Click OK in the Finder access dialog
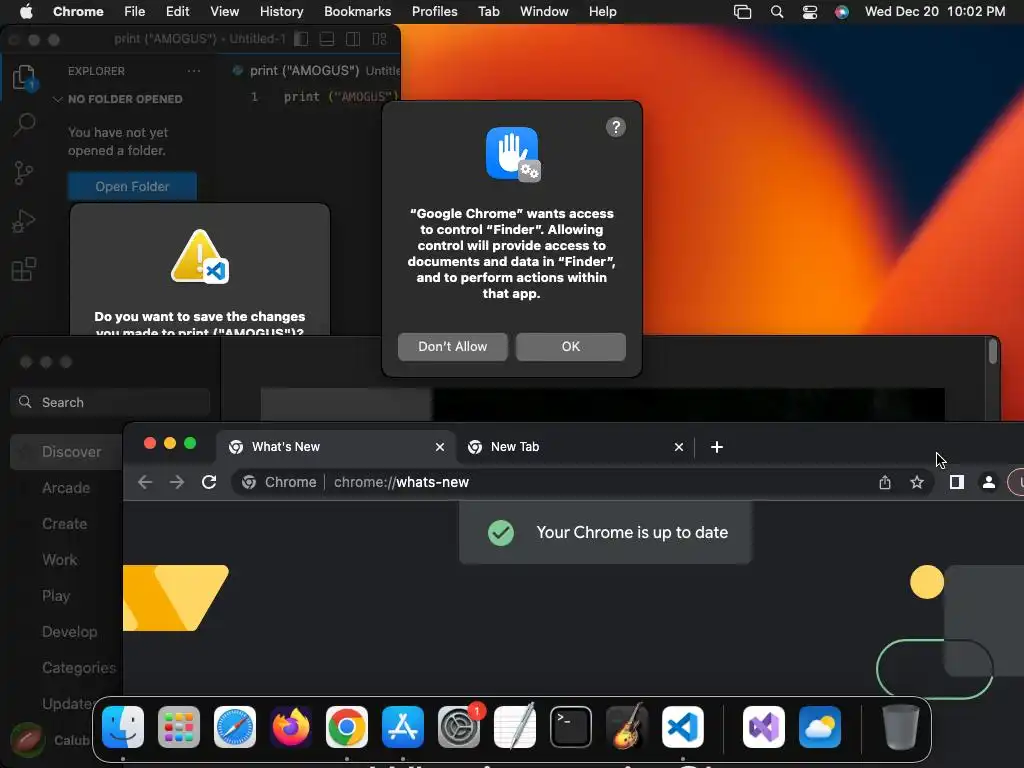Viewport: 1024px width, 768px height. [571, 347]
